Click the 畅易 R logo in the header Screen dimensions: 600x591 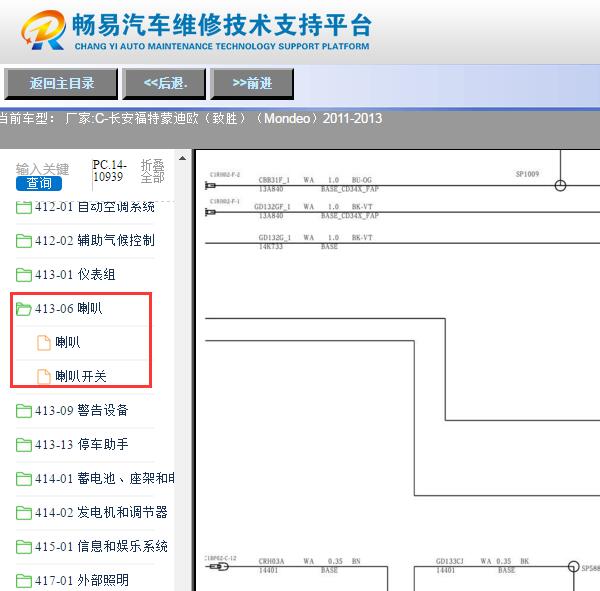coord(44,31)
